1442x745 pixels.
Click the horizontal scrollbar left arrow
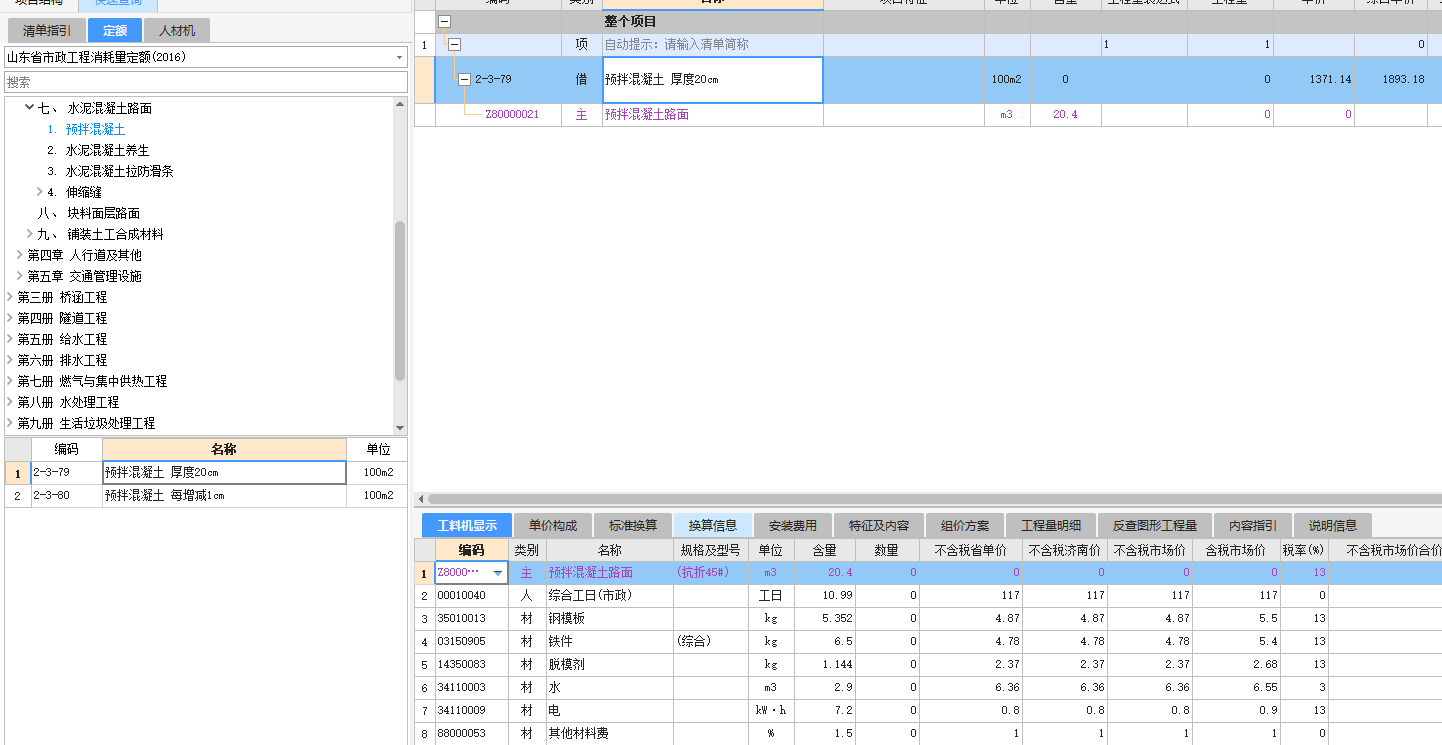(421, 498)
